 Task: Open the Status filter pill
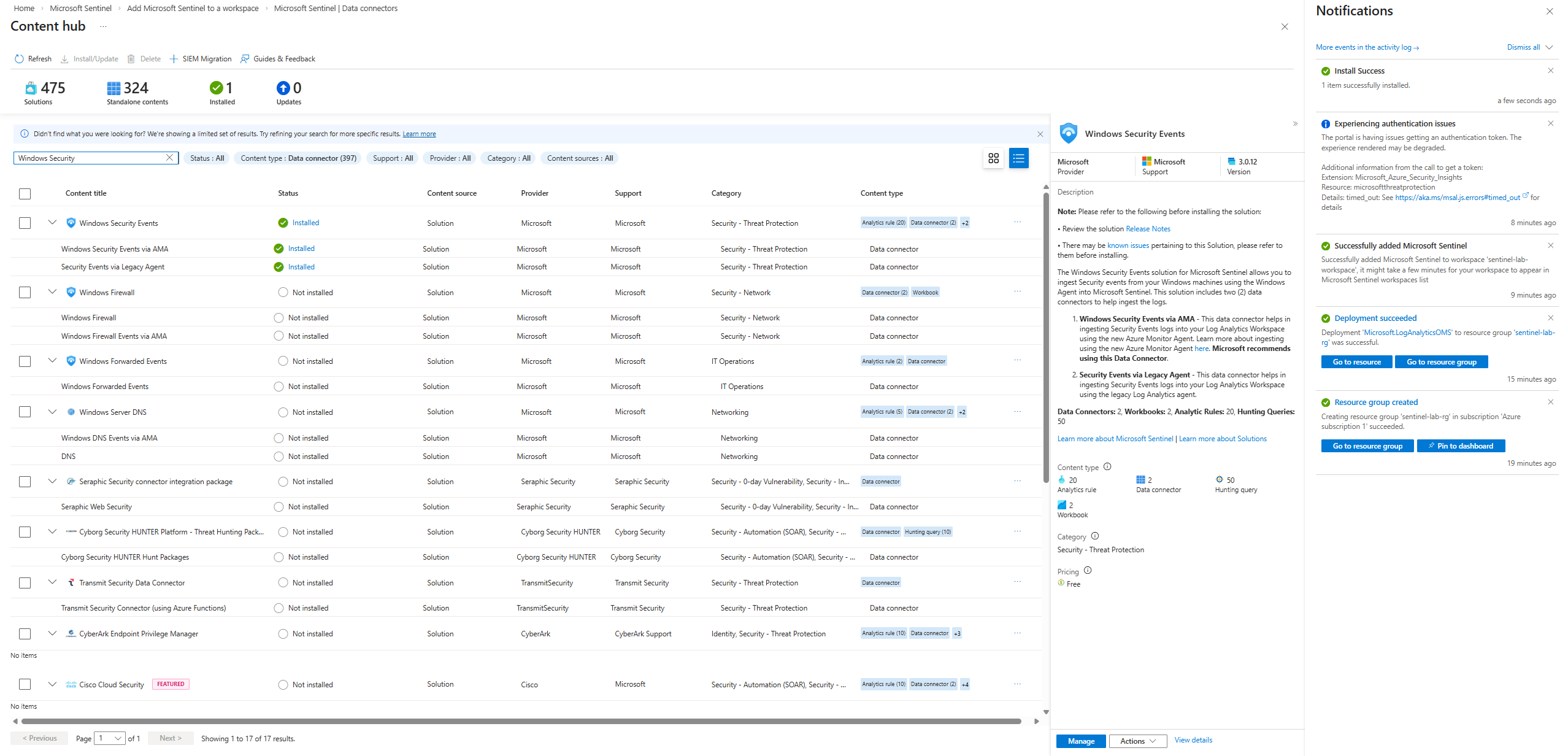point(207,158)
